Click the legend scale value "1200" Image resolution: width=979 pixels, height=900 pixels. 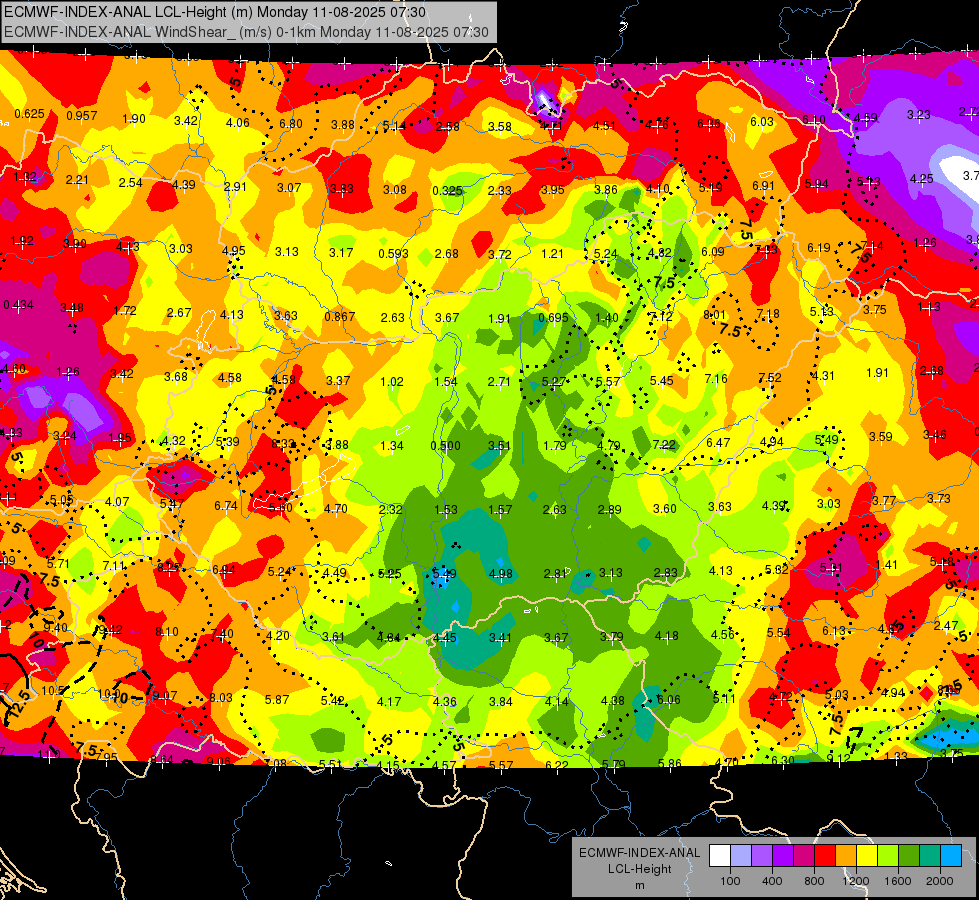click(x=856, y=881)
